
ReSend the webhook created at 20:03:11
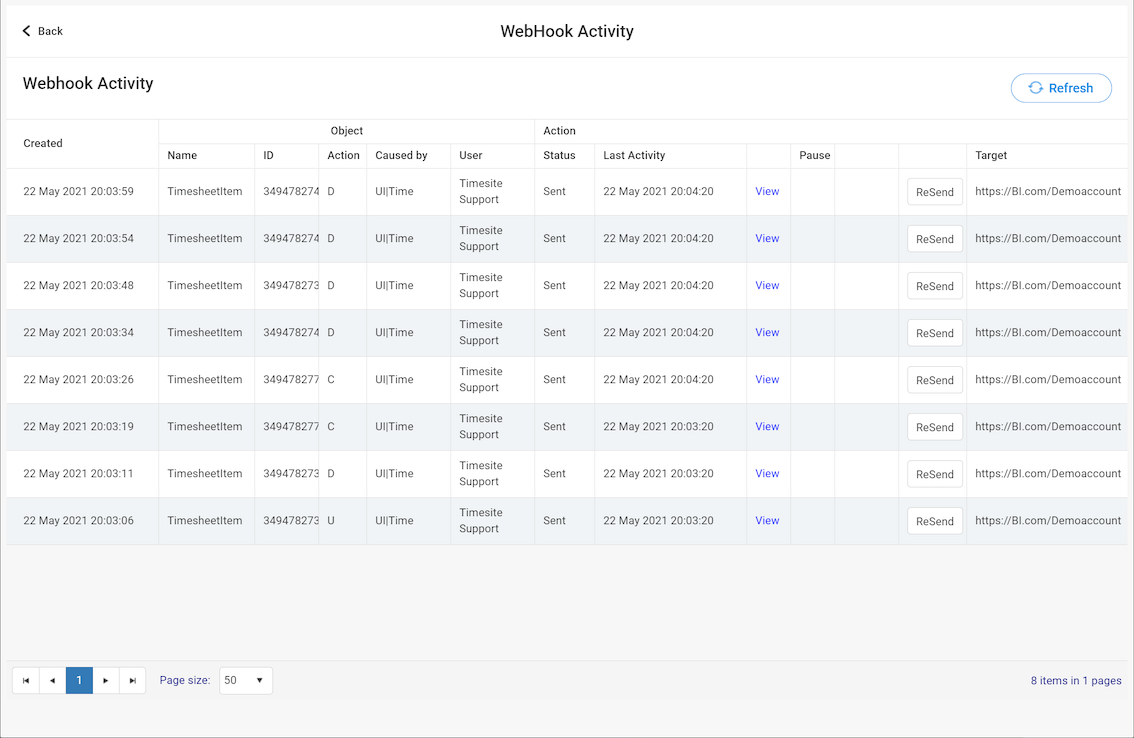[x=935, y=475]
